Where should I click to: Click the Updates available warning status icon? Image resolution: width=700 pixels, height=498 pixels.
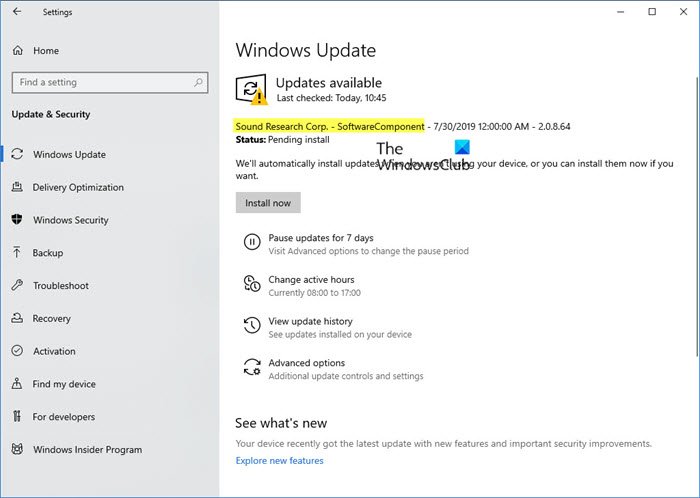click(251, 89)
